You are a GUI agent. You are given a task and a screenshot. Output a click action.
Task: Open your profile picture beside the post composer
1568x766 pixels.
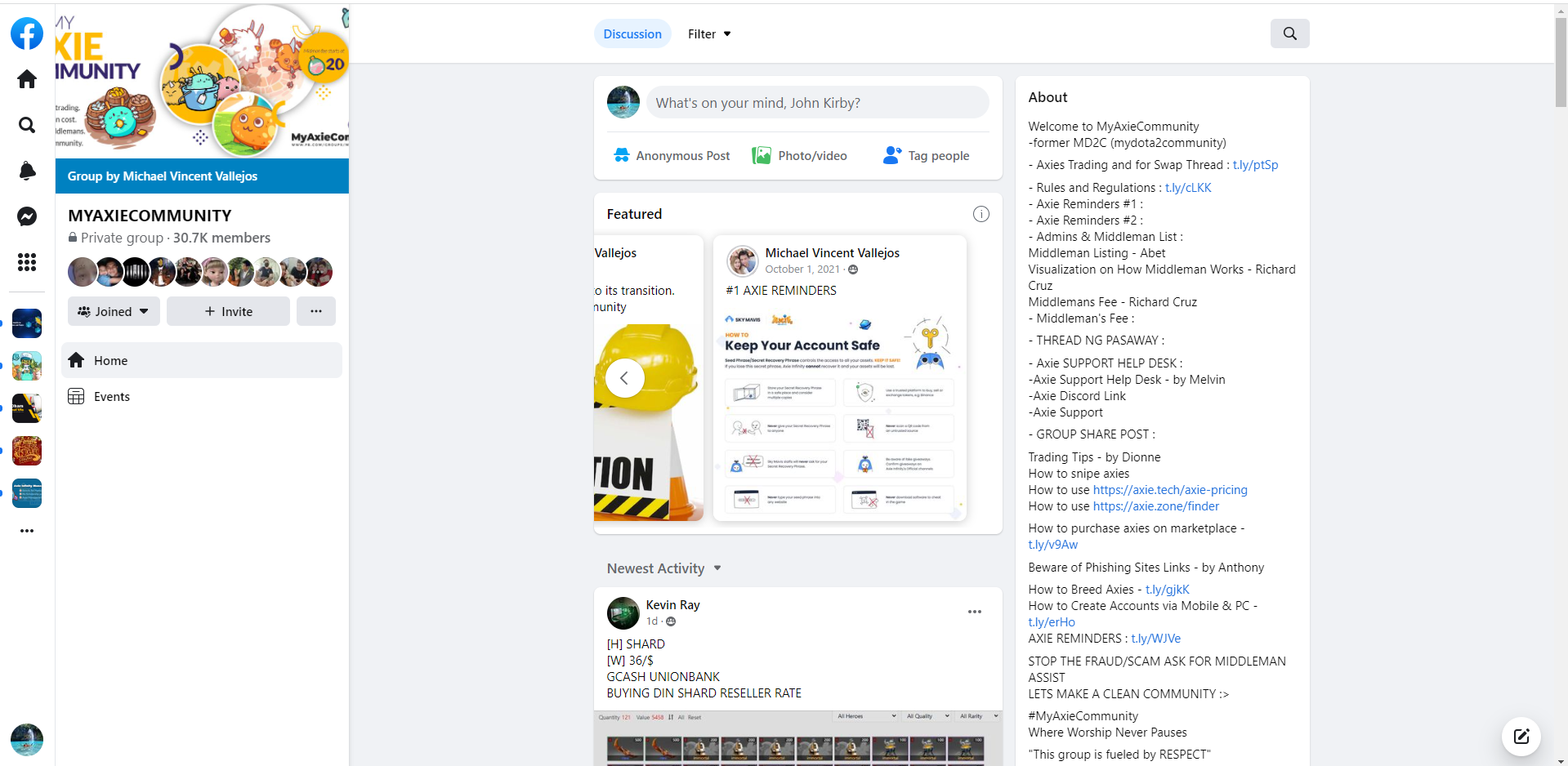(623, 102)
